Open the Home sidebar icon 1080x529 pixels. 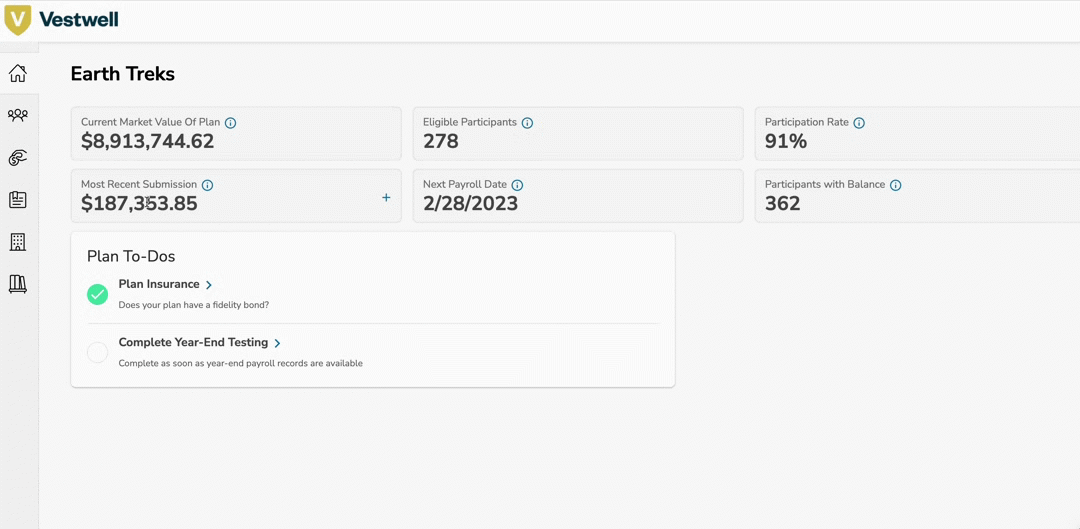click(x=18, y=74)
